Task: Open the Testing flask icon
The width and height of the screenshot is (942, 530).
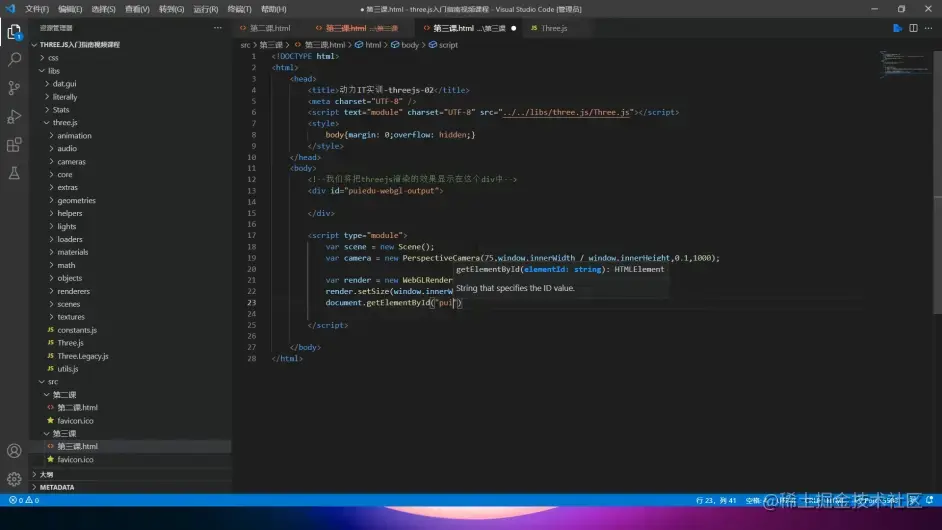Action: (x=14, y=173)
